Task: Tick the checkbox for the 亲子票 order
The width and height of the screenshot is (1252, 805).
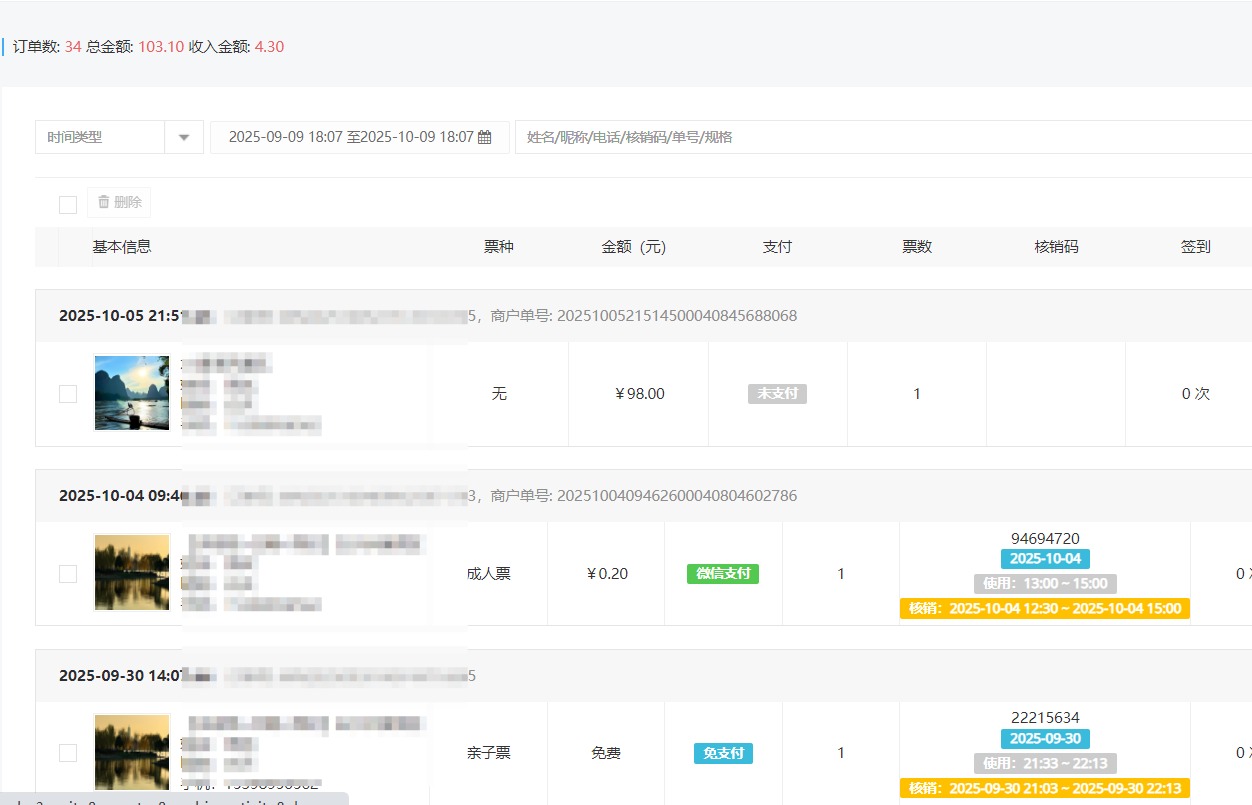Action: pos(68,753)
